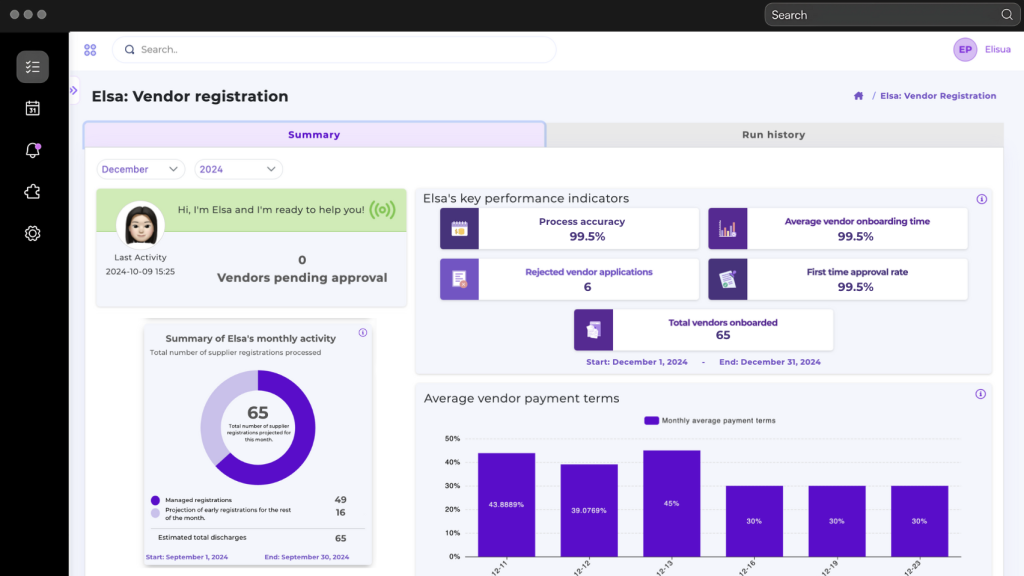Open the notifications bell icon

pos(32,150)
